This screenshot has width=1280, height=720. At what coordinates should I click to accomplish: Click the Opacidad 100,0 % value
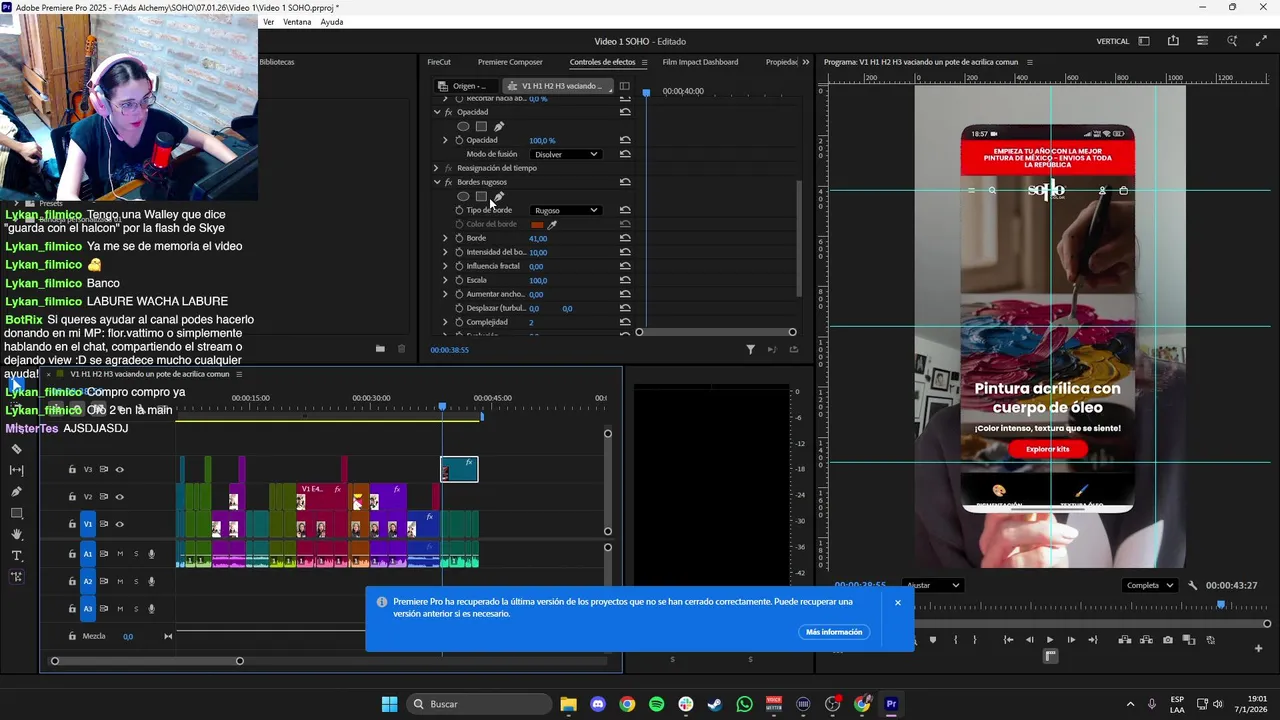pos(542,140)
